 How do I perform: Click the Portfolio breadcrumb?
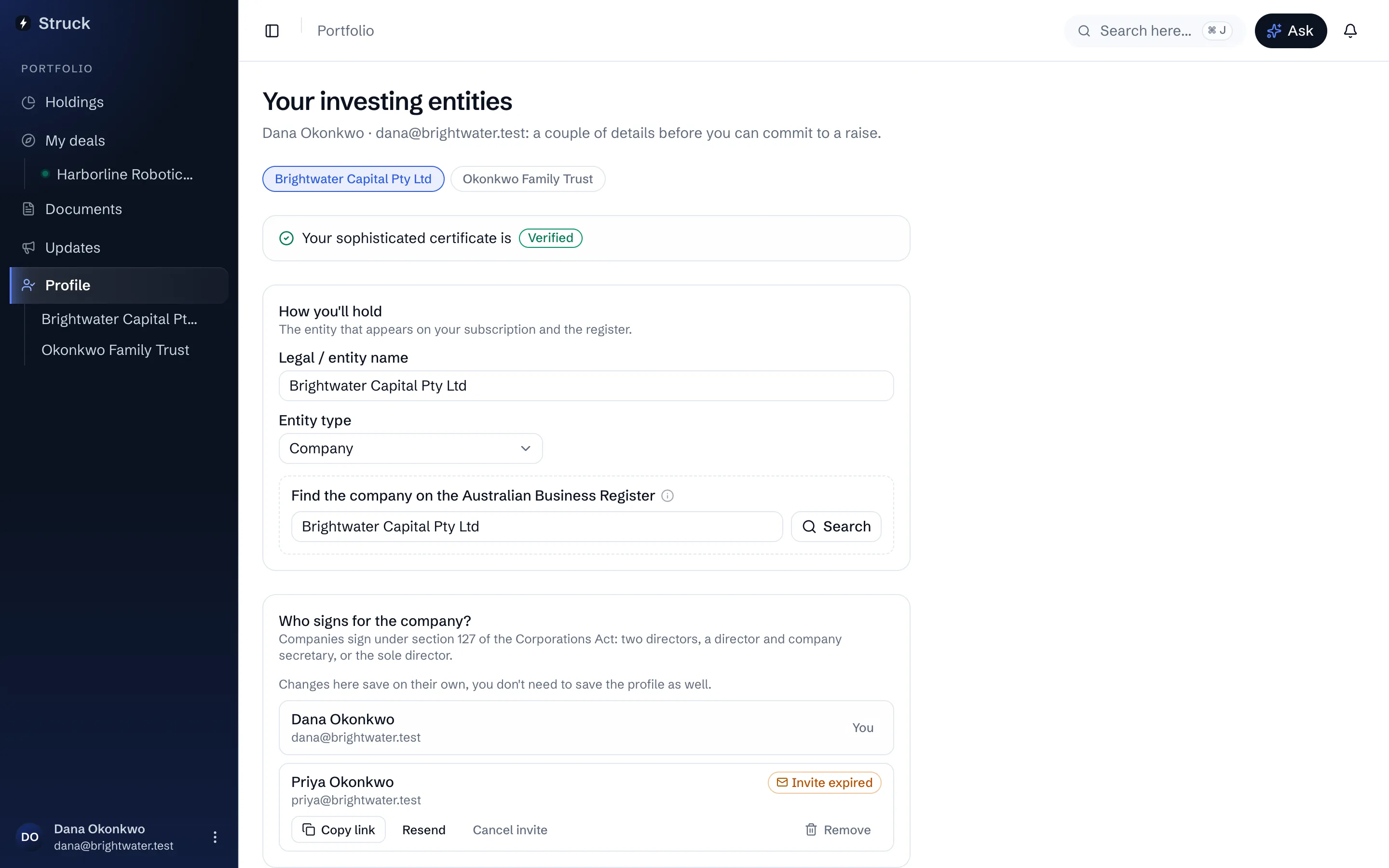click(x=345, y=31)
